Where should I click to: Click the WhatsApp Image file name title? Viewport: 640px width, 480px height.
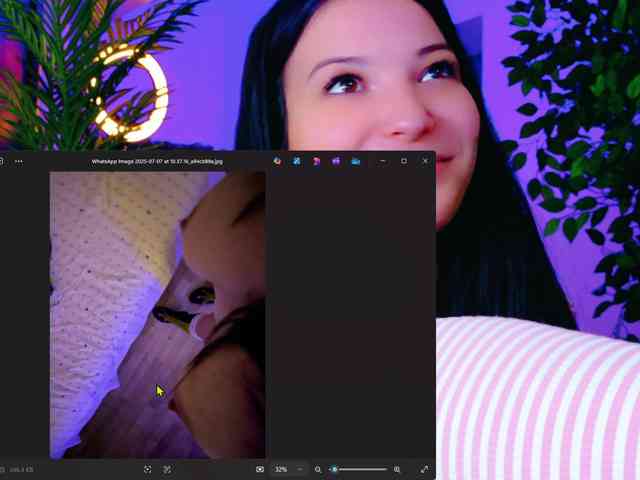[157, 162]
